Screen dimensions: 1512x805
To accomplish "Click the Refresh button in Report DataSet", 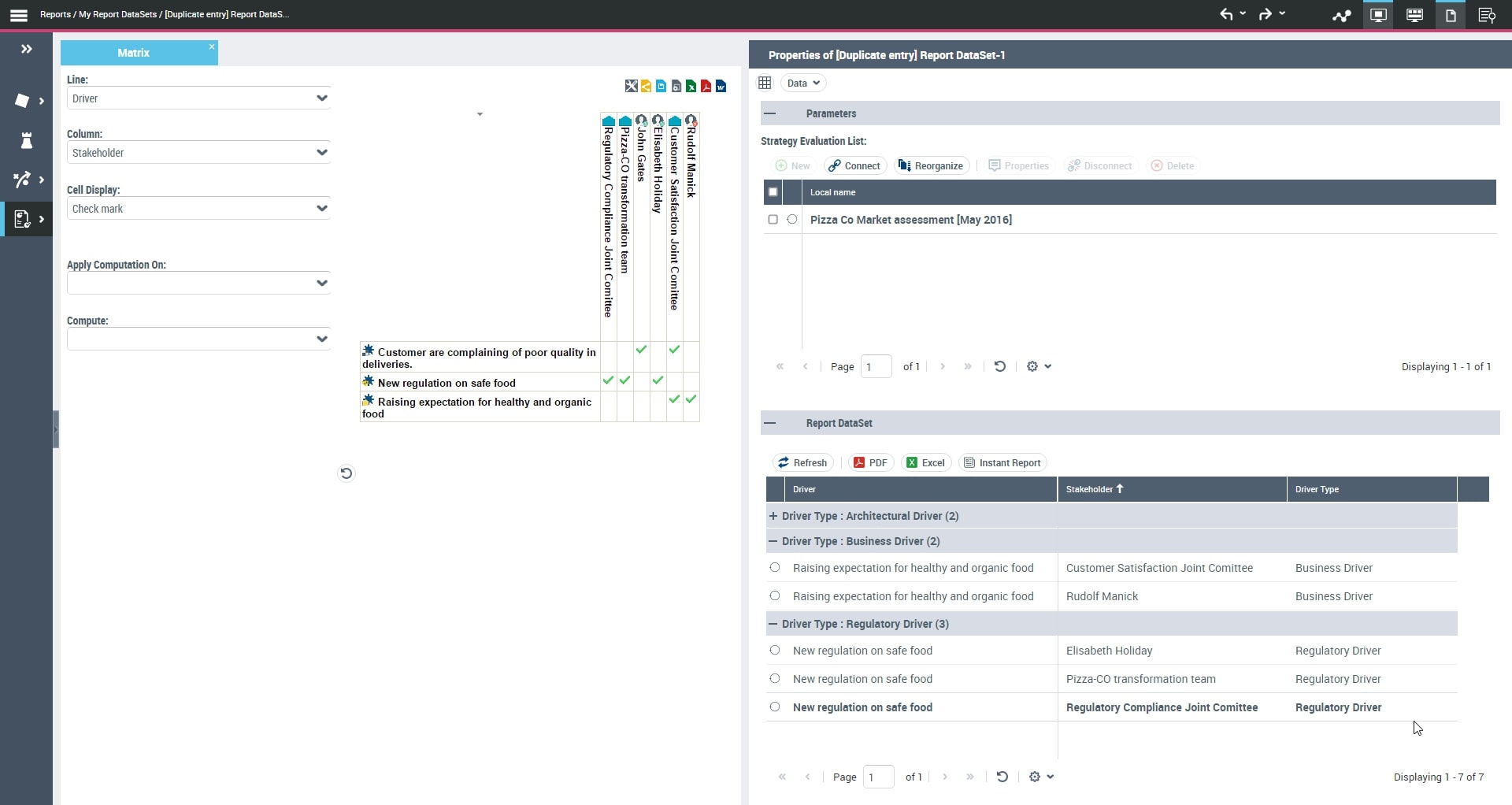I will [802, 463].
